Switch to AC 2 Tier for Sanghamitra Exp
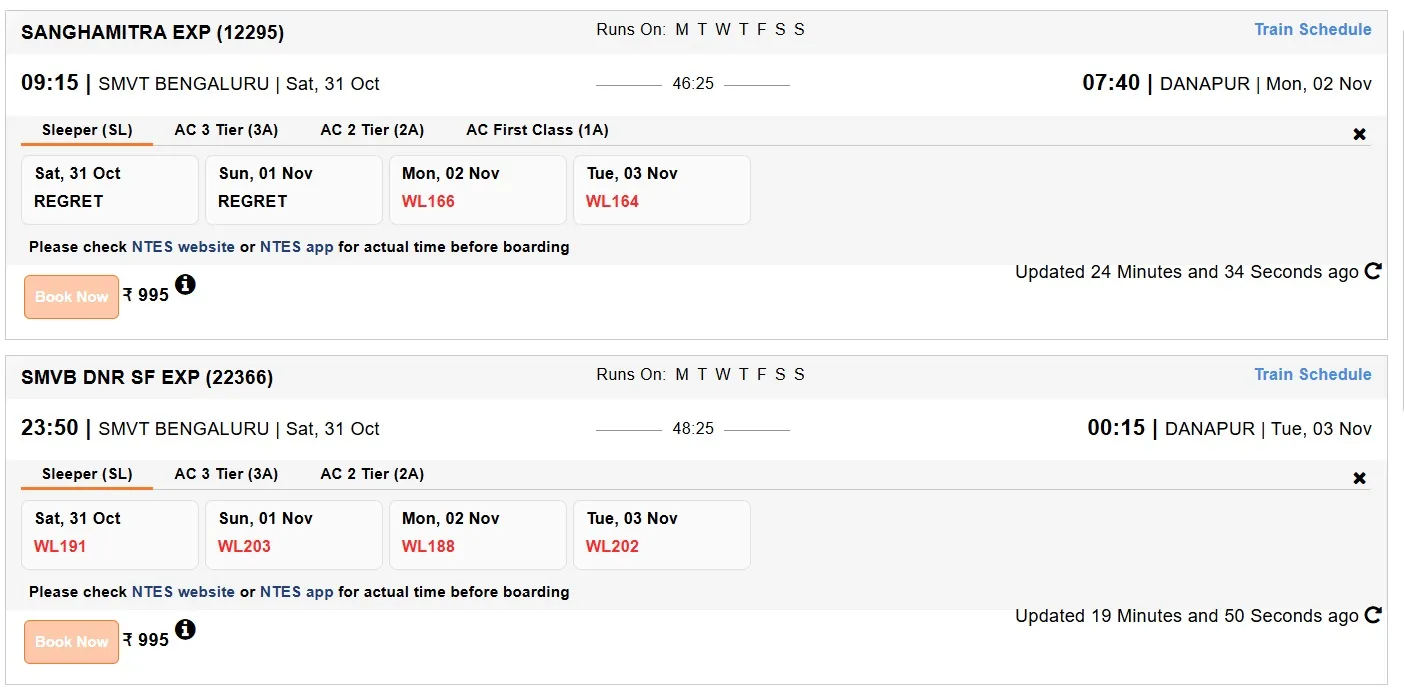The height and width of the screenshot is (694, 1404). [372, 130]
